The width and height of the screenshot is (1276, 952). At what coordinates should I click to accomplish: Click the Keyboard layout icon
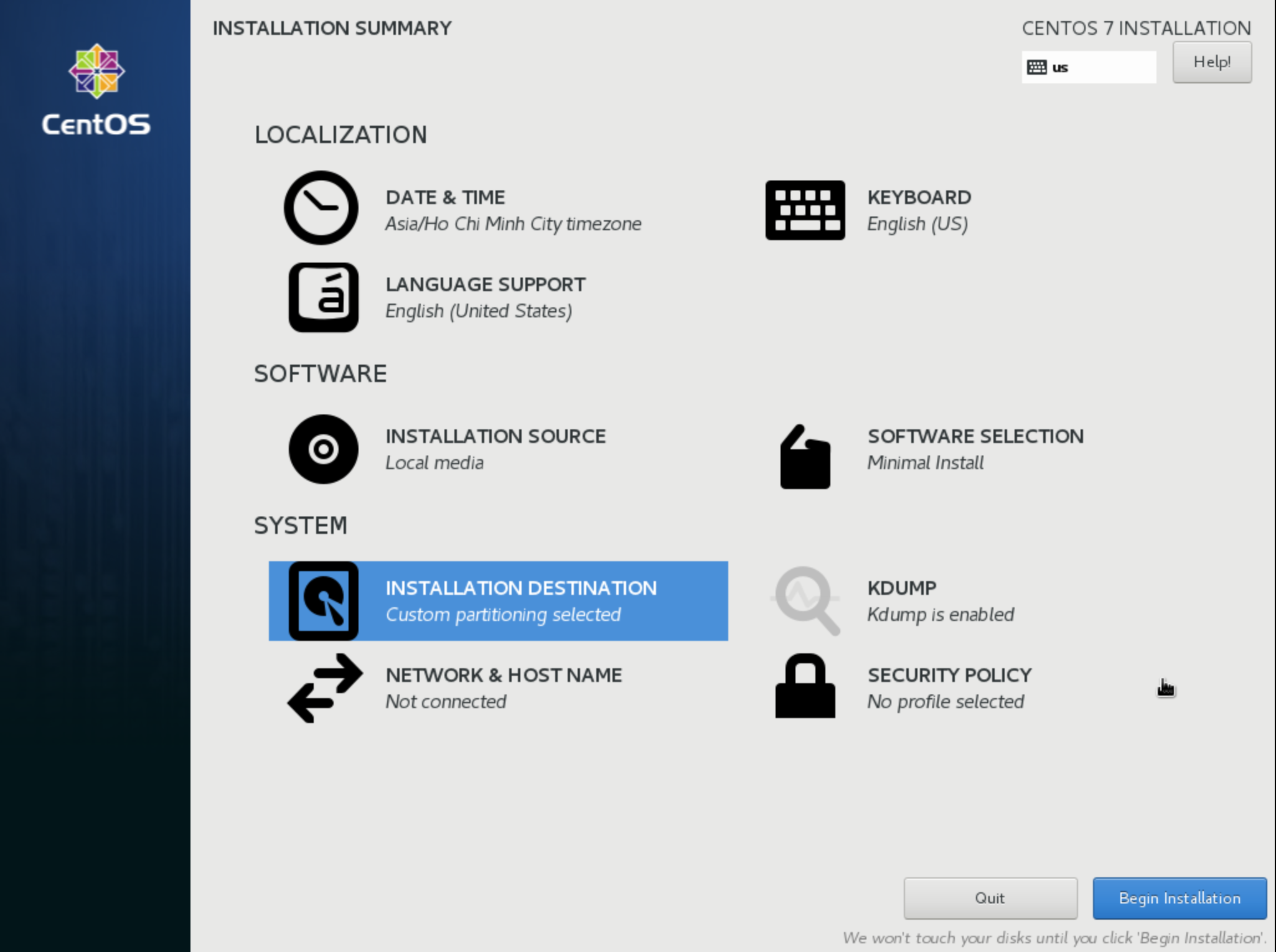[805, 210]
